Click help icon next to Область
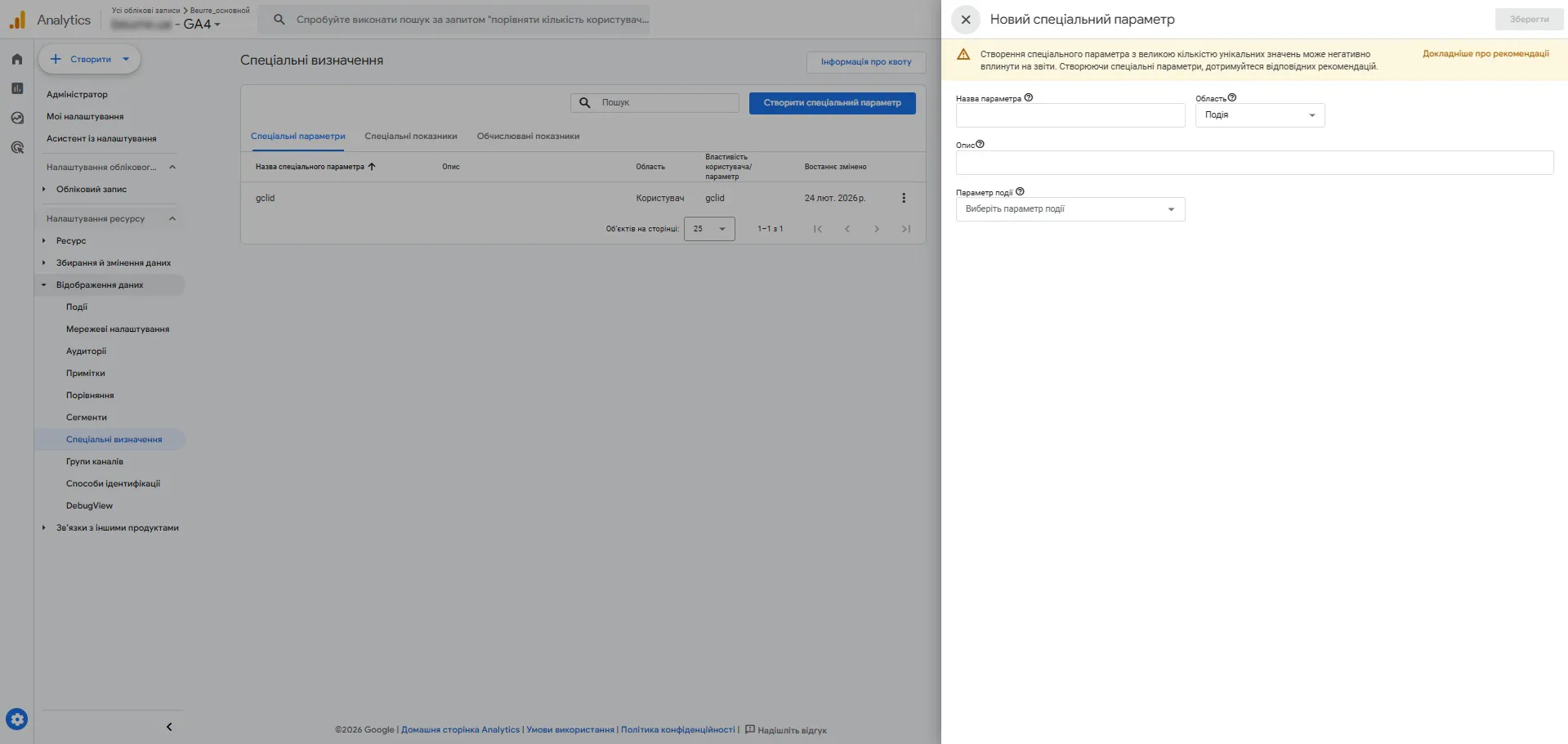This screenshot has width=1568, height=744. click(1232, 97)
